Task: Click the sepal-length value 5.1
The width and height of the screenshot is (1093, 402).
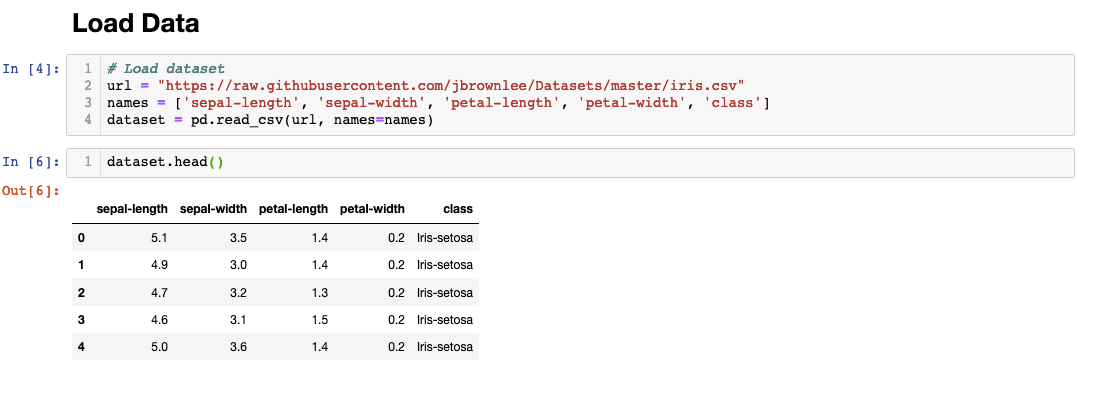Action: click(160, 238)
